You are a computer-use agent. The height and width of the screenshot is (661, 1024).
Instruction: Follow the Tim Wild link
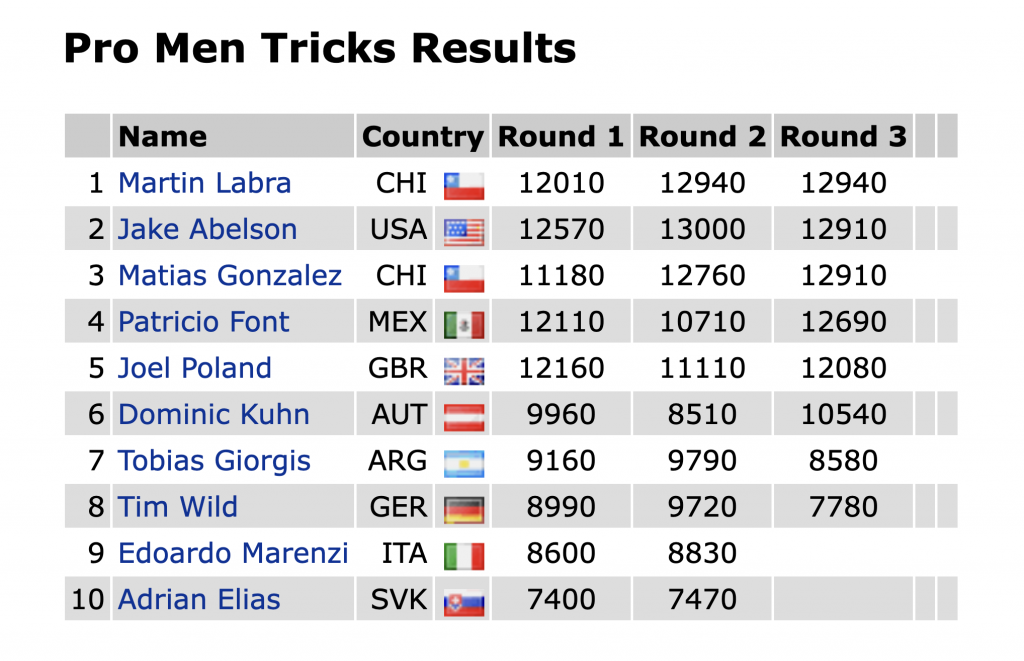(178, 508)
